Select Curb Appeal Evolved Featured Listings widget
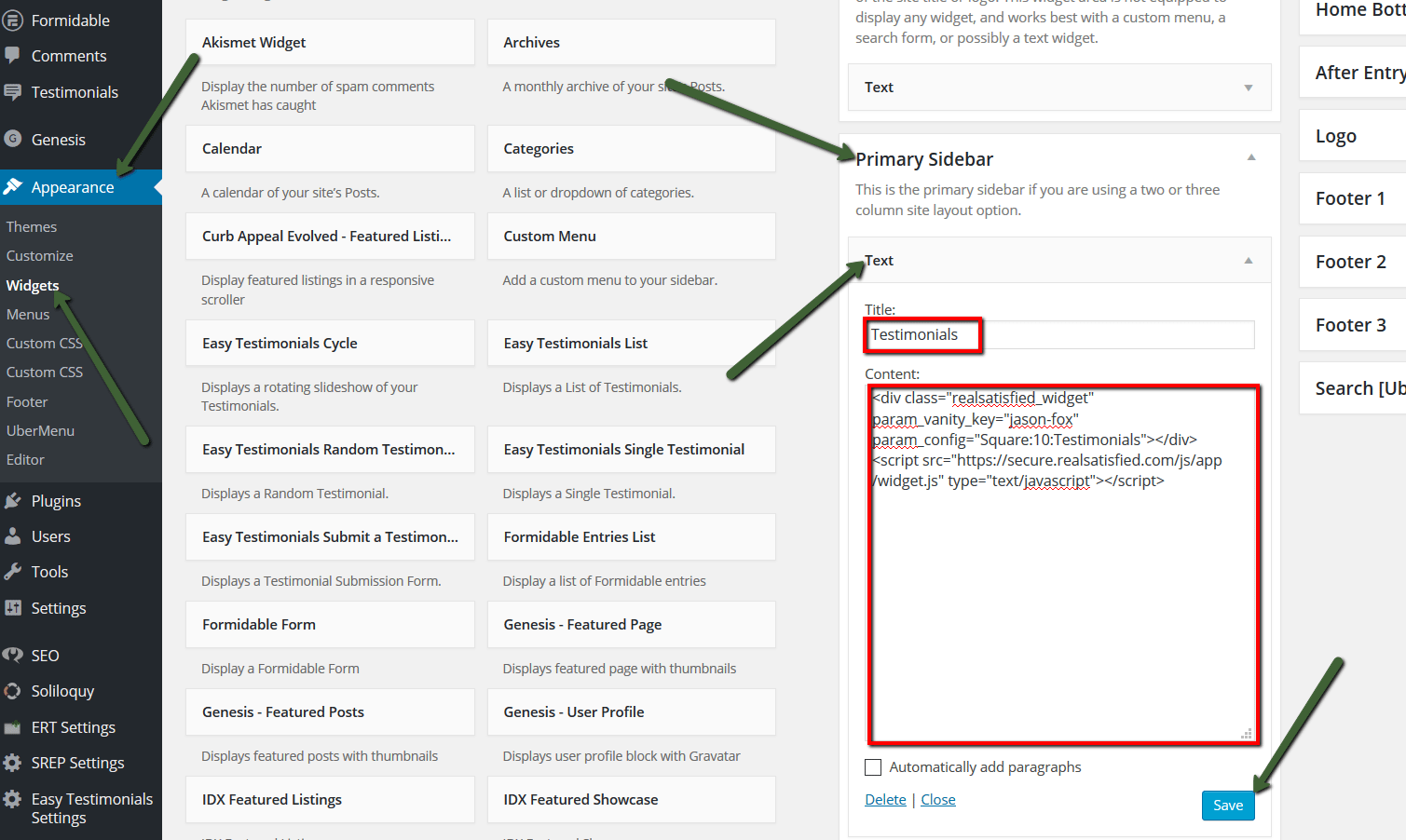The height and width of the screenshot is (840, 1406). tap(330, 237)
